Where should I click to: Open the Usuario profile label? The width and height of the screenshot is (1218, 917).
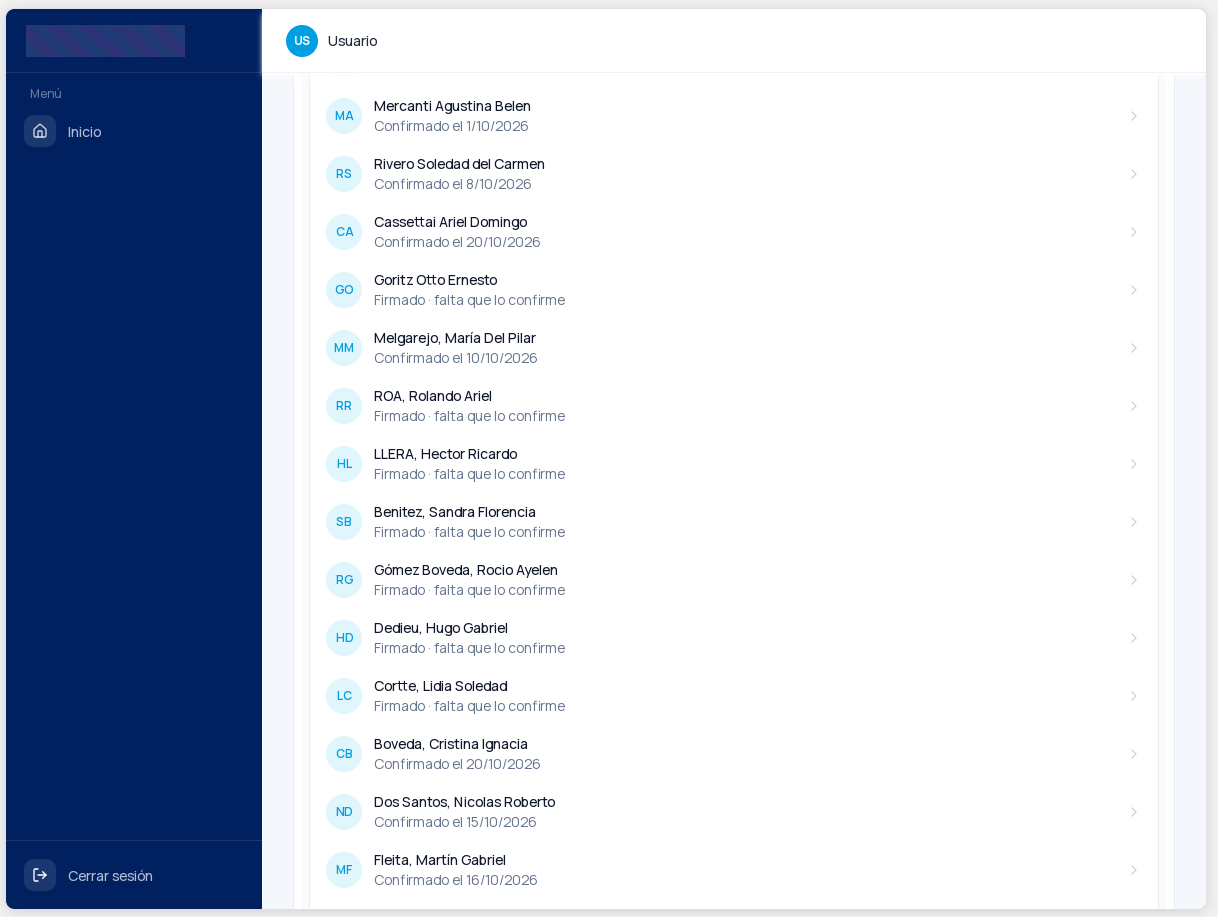coord(353,41)
